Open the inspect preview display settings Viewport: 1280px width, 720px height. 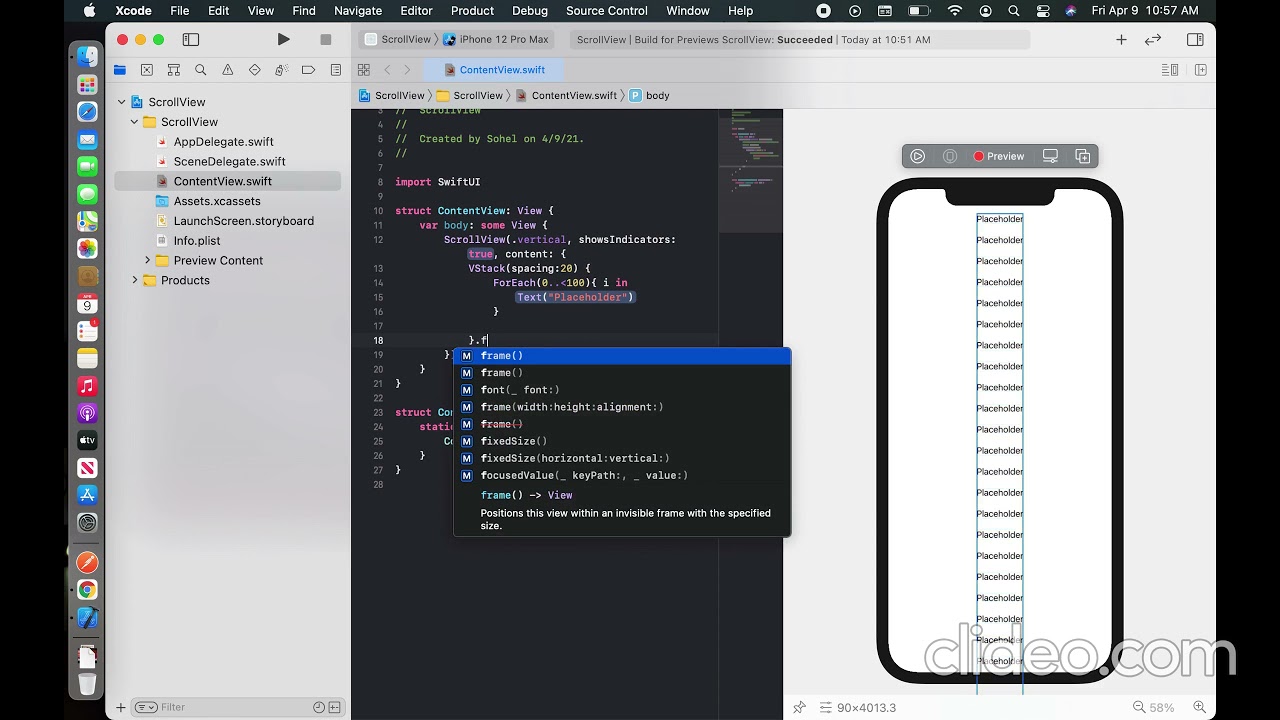click(x=1050, y=156)
